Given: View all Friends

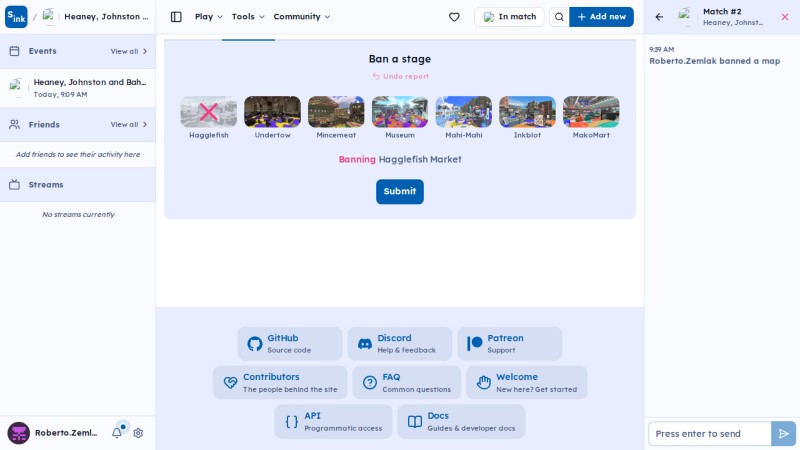Looking at the screenshot, I should point(129,124).
